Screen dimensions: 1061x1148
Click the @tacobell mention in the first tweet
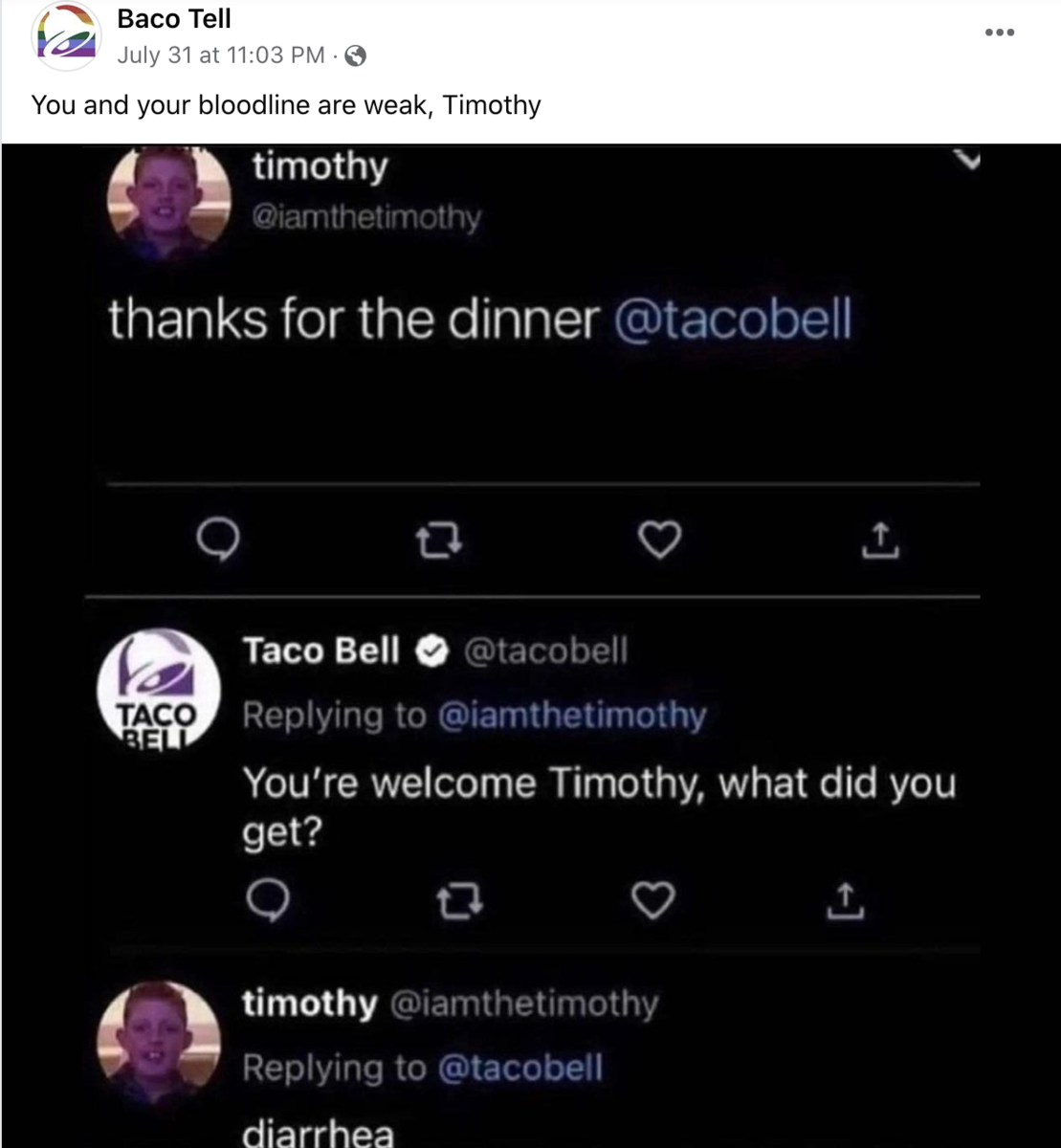click(x=731, y=320)
